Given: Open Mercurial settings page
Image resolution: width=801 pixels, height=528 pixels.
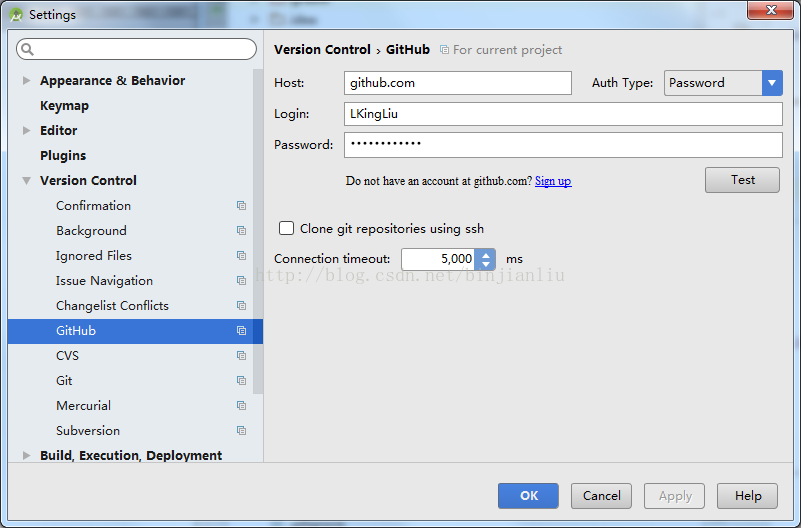Looking at the screenshot, I should tap(83, 405).
